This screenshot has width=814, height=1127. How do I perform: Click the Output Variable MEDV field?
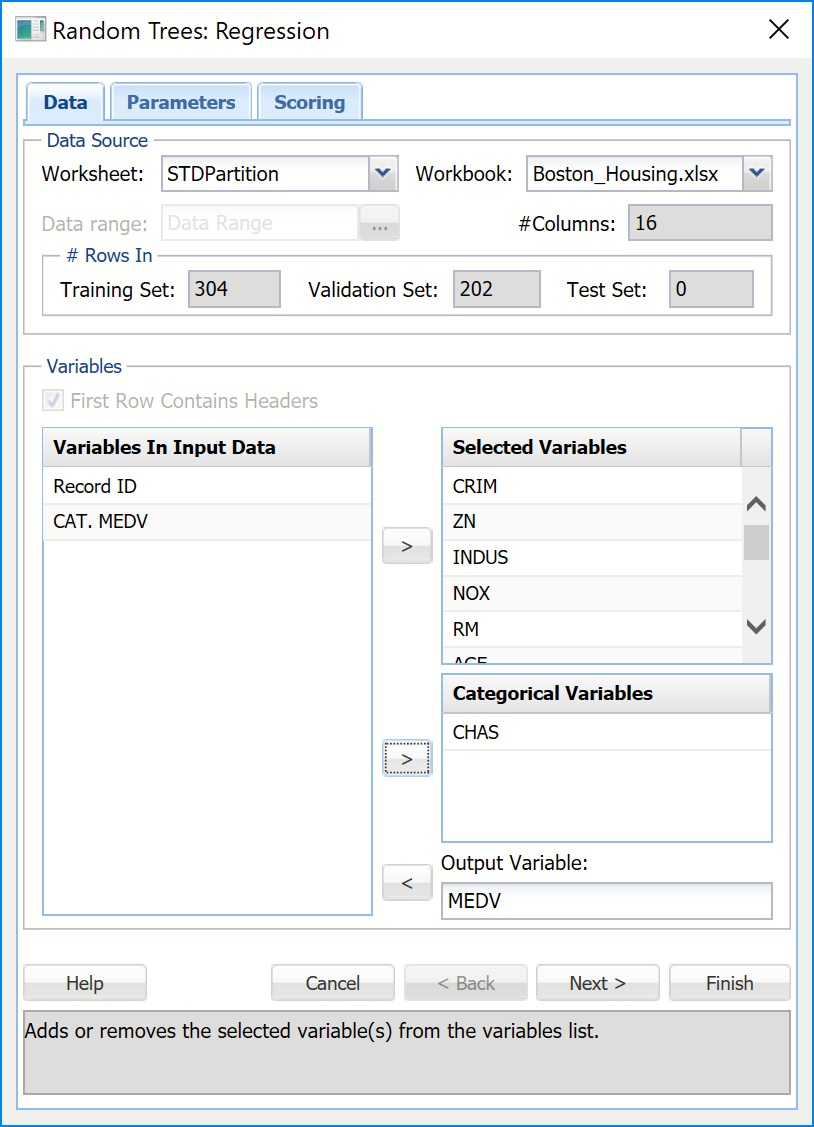(606, 901)
